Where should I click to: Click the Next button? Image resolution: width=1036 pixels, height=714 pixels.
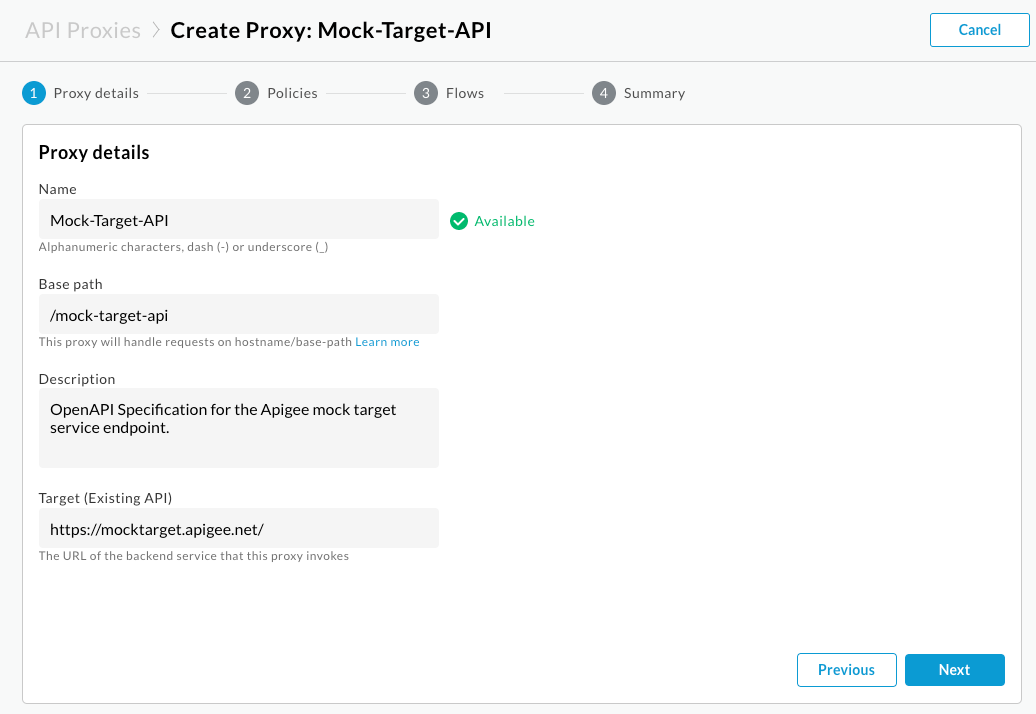point(954,669)
